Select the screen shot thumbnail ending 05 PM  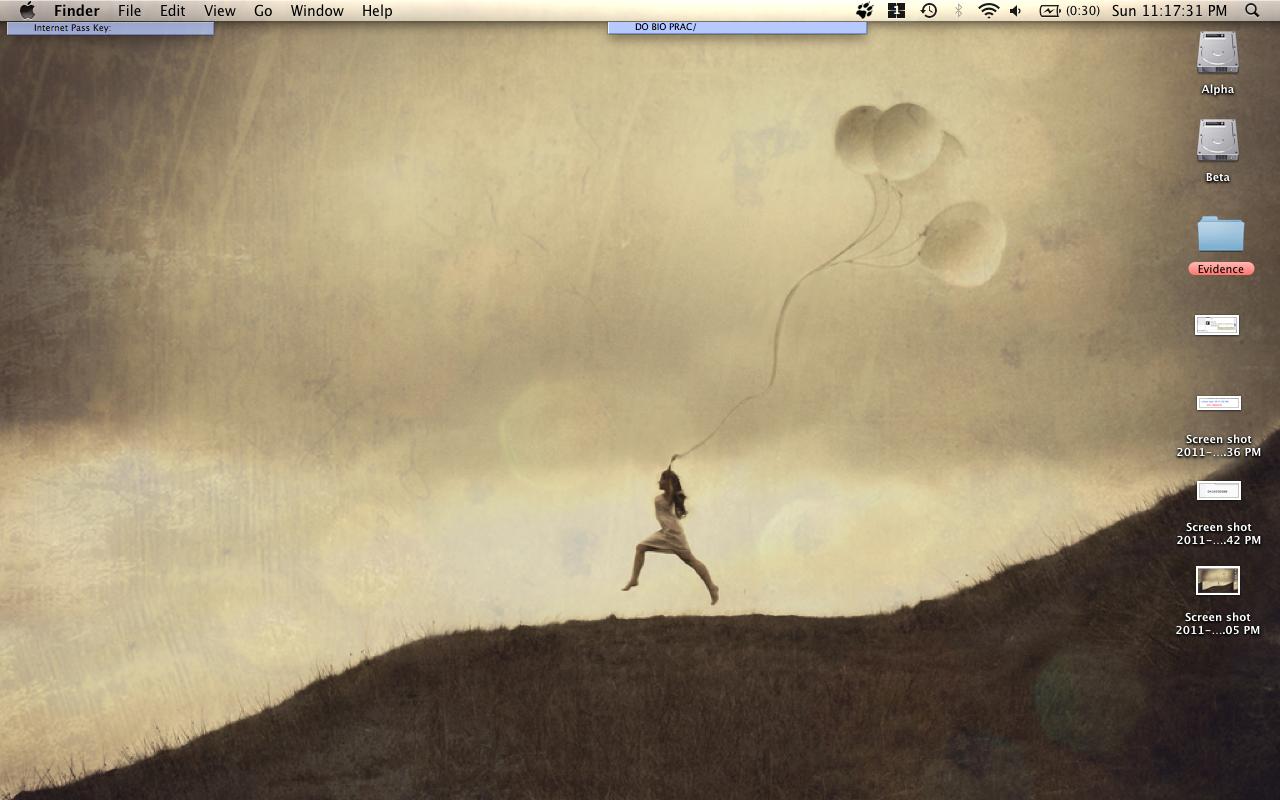coord(1218,580)
